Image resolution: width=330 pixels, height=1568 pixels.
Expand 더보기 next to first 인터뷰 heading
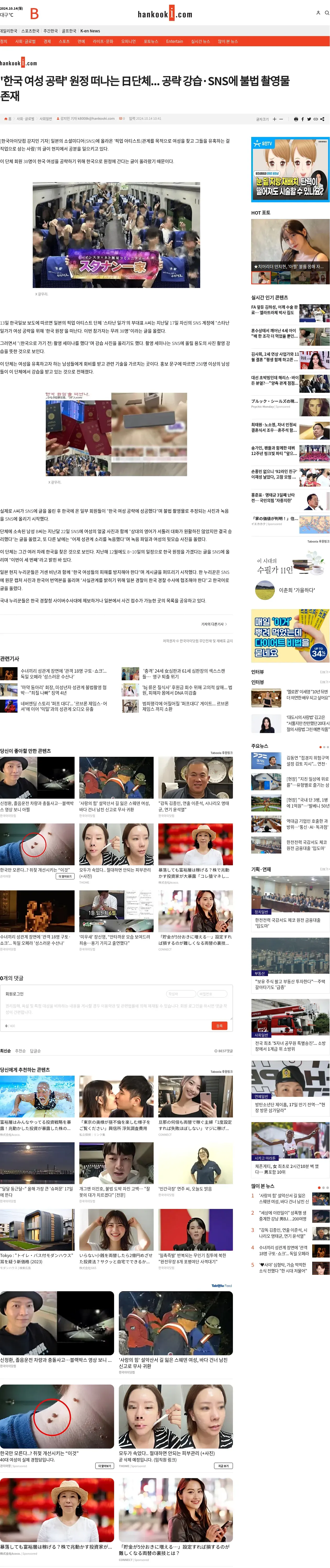pos(325,672)
